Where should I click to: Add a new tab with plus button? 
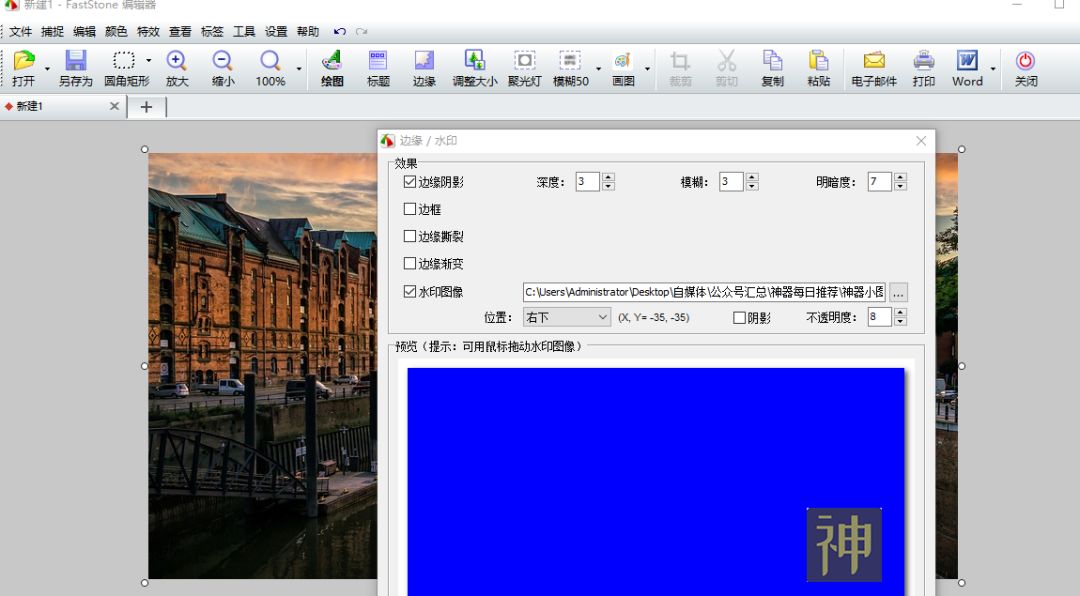[146, 107]
